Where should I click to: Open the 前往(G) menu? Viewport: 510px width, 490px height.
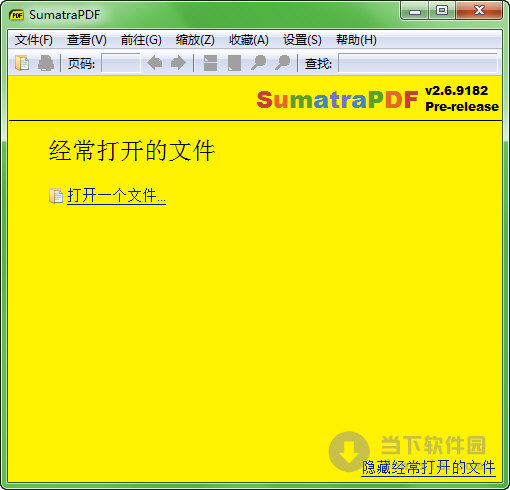[141, 40]
